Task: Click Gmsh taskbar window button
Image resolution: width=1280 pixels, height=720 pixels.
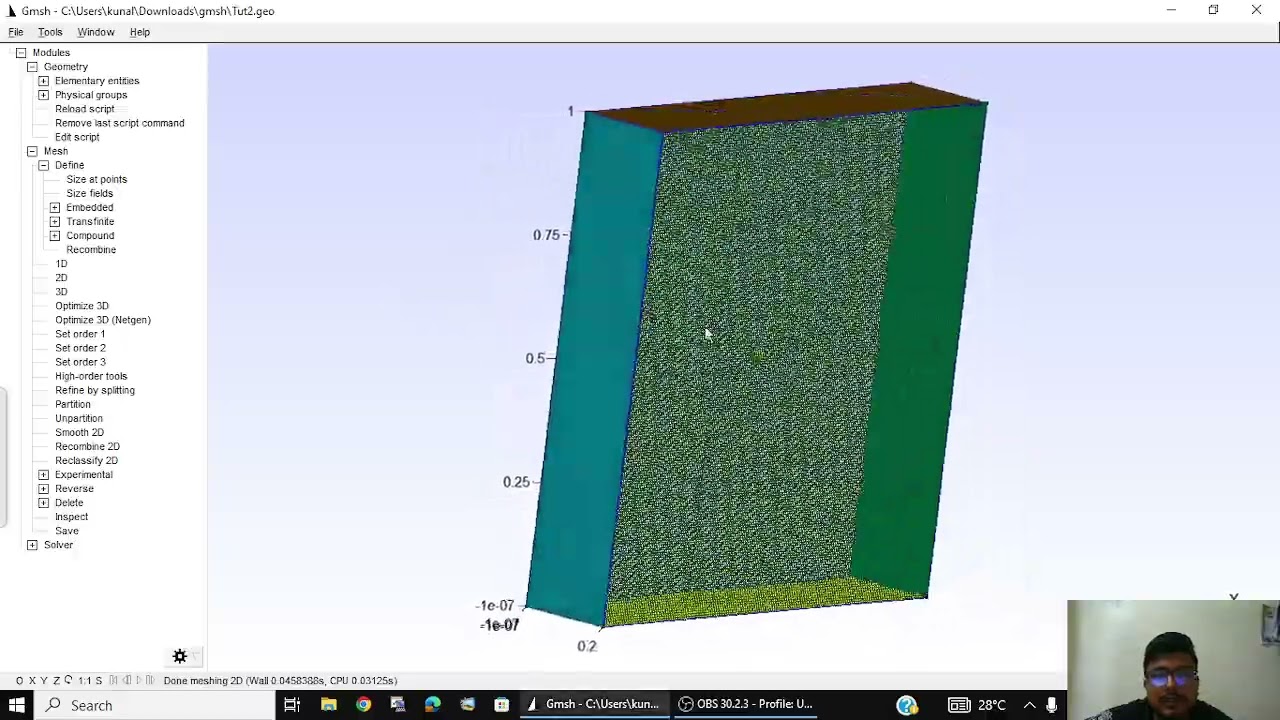Action: coord(594,705)
